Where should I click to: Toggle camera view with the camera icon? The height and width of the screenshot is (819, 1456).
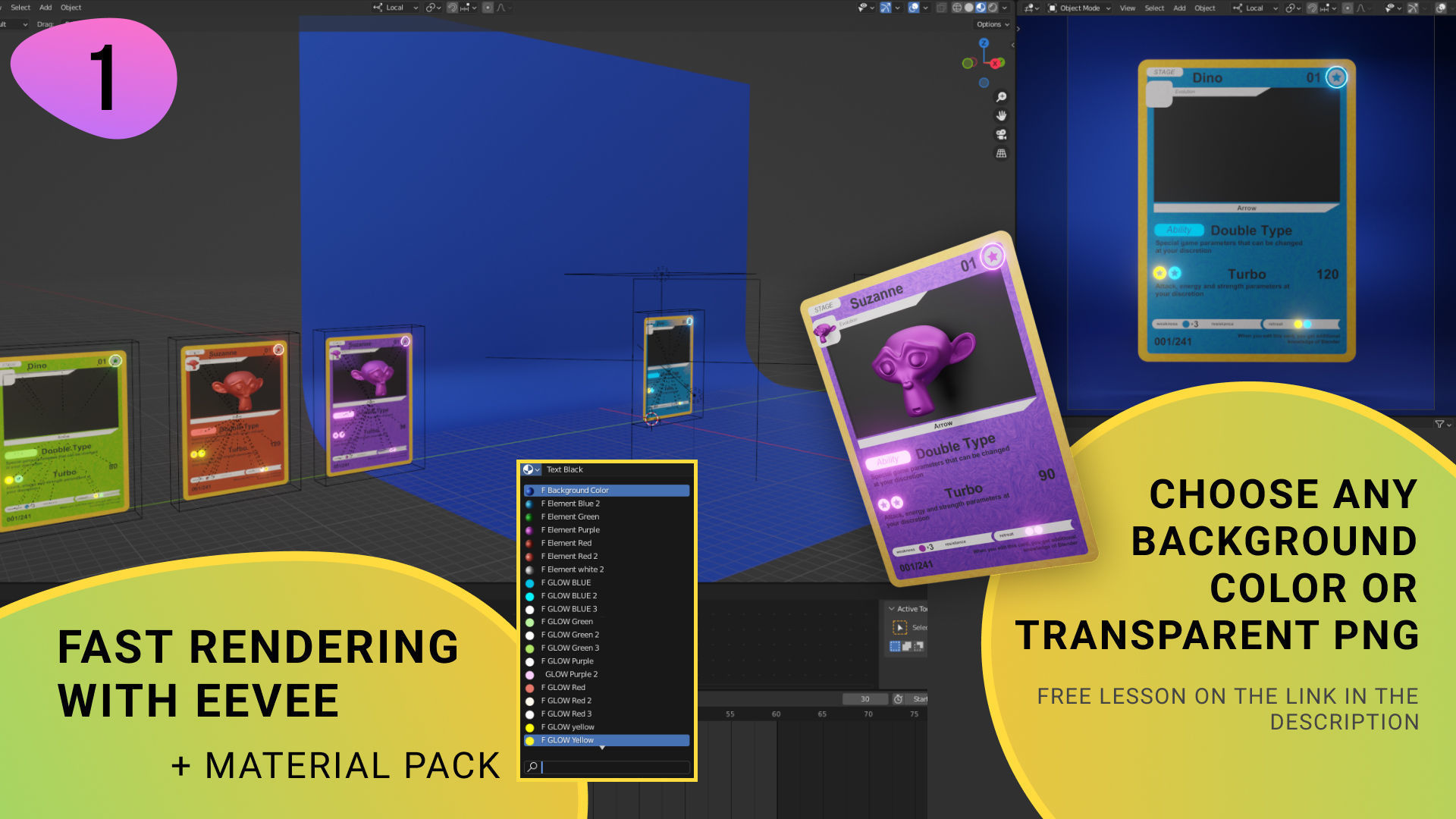[x=1001, y=135]
